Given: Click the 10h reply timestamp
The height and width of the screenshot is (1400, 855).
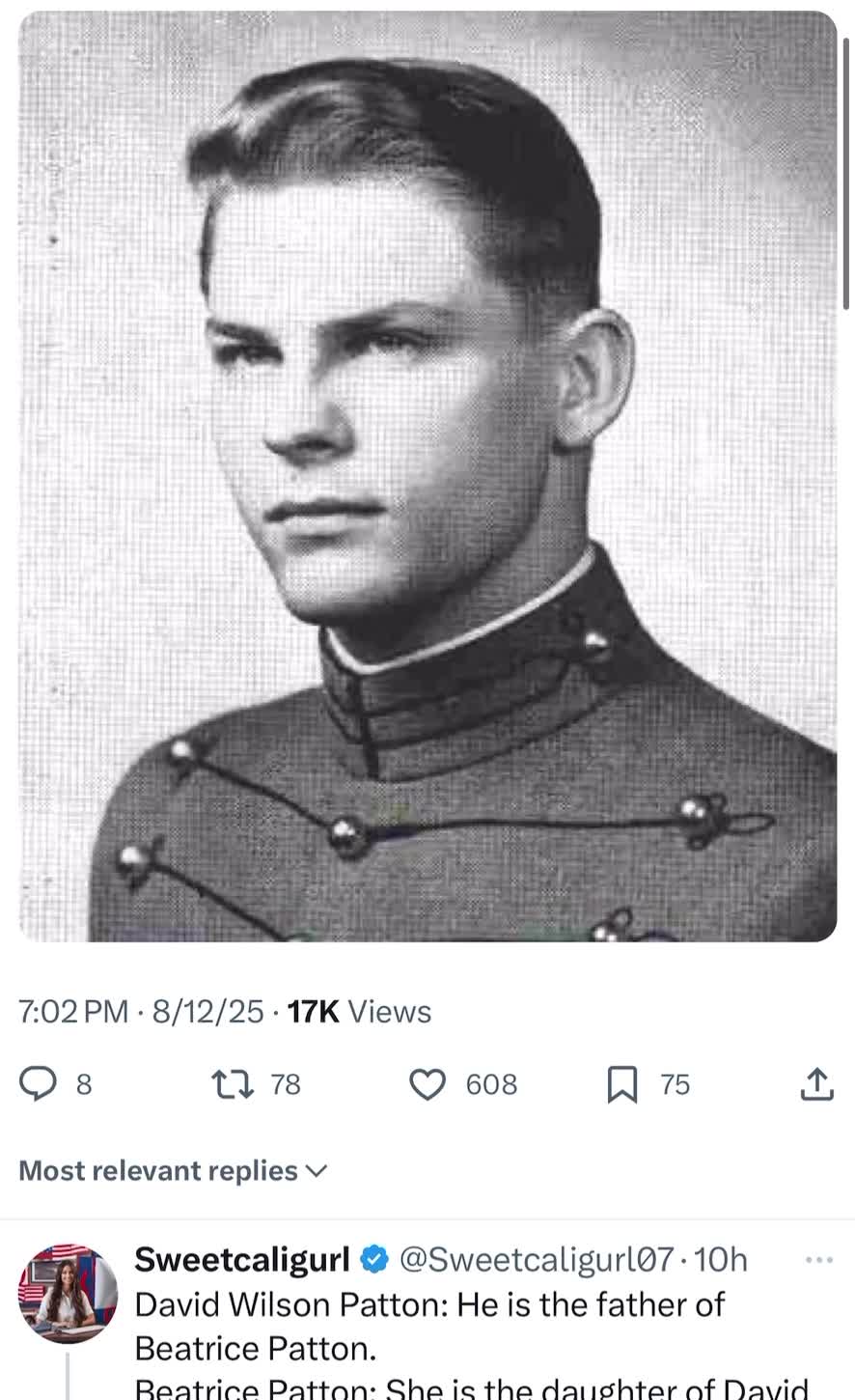Looking at the screenshot, I should [x=721, y=1259].
